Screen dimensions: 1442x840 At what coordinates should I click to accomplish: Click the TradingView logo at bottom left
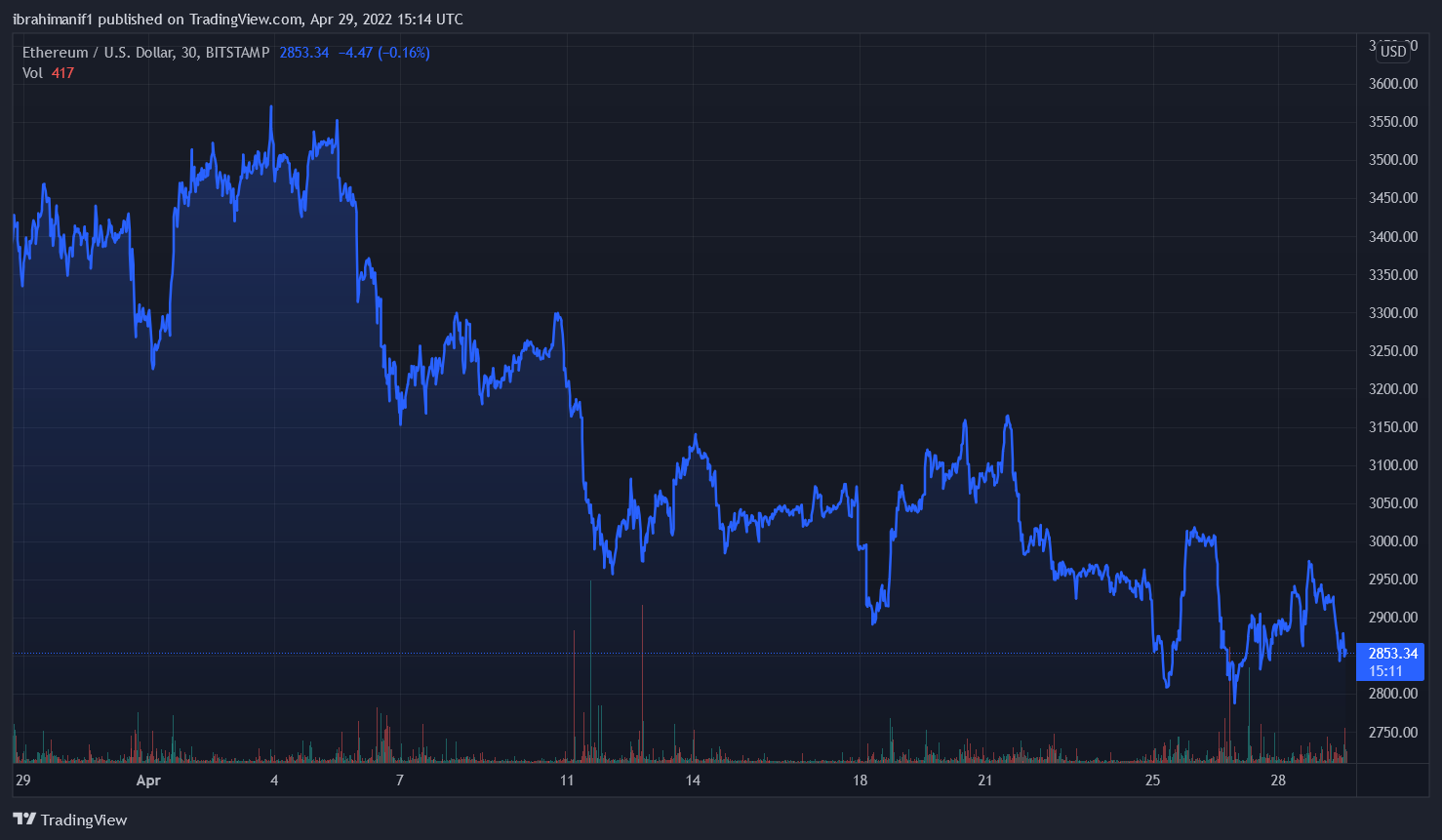click(68, 820)
